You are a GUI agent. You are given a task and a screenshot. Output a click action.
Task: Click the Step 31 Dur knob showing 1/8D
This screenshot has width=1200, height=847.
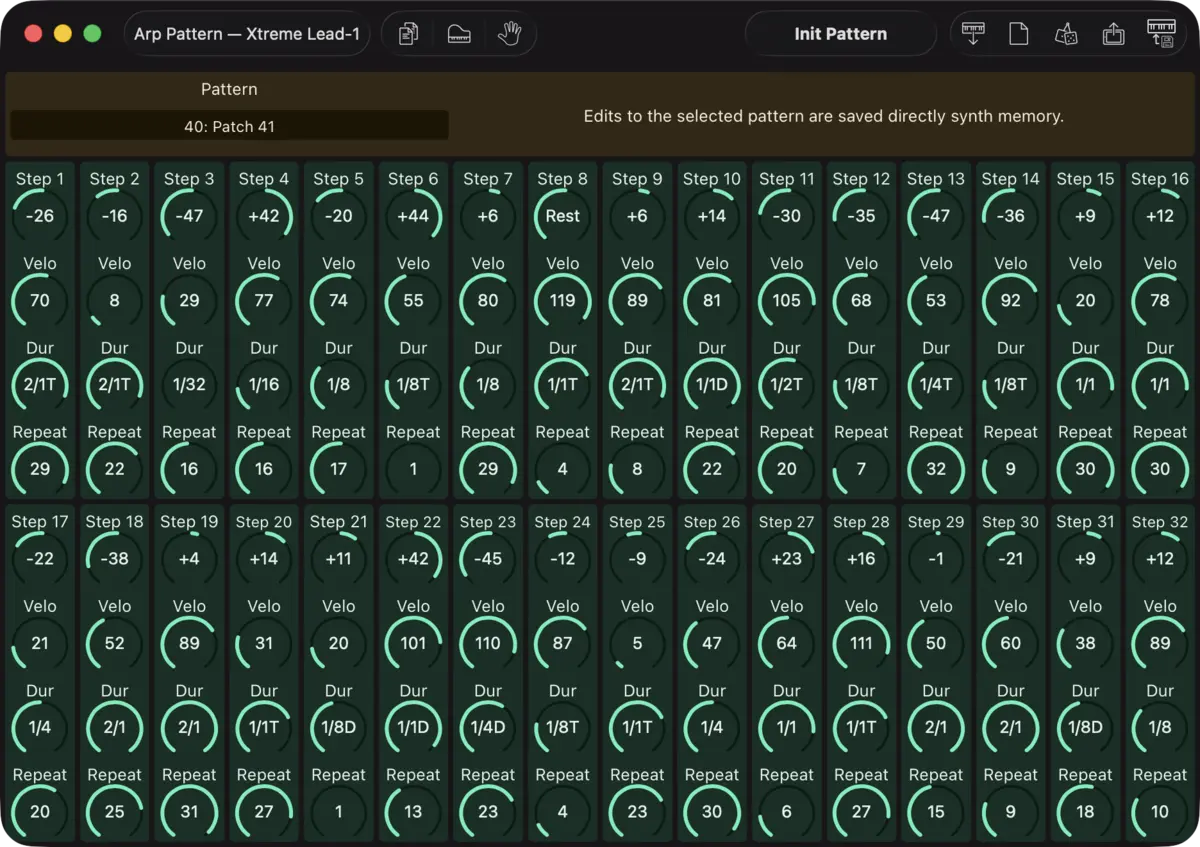click(x=1085, y=728)
